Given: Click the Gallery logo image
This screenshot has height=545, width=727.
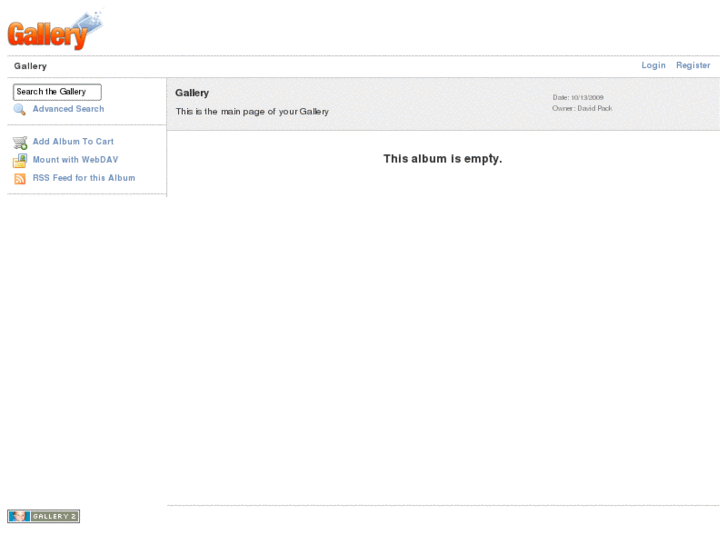Looking at the screenshot, I should pos(55,29).
